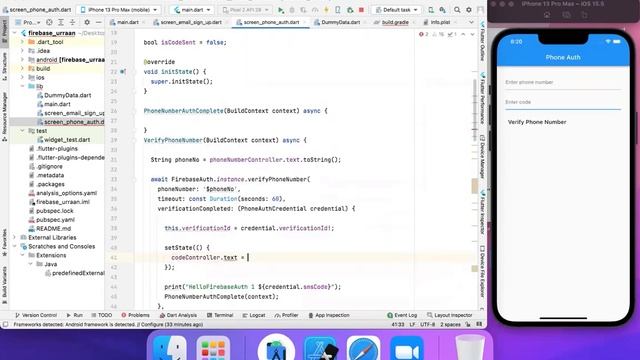Collapse Scratches and Consoles node
This screenshot has width=640, height=360.
[15, 246]
